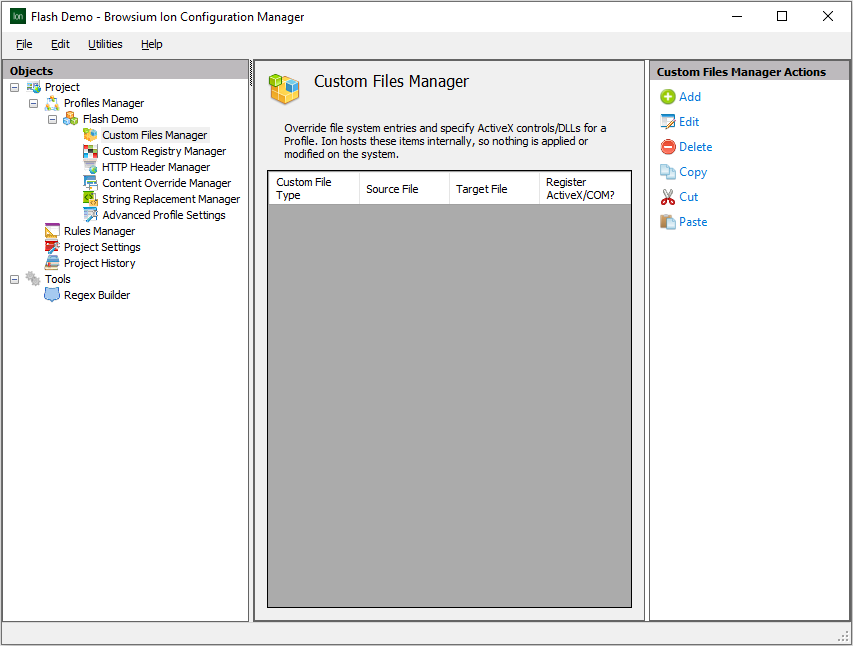The height and width of the screenshot is (646, 853).
Task: Click the Project node icon in the tree
Action: pos(34,87)
